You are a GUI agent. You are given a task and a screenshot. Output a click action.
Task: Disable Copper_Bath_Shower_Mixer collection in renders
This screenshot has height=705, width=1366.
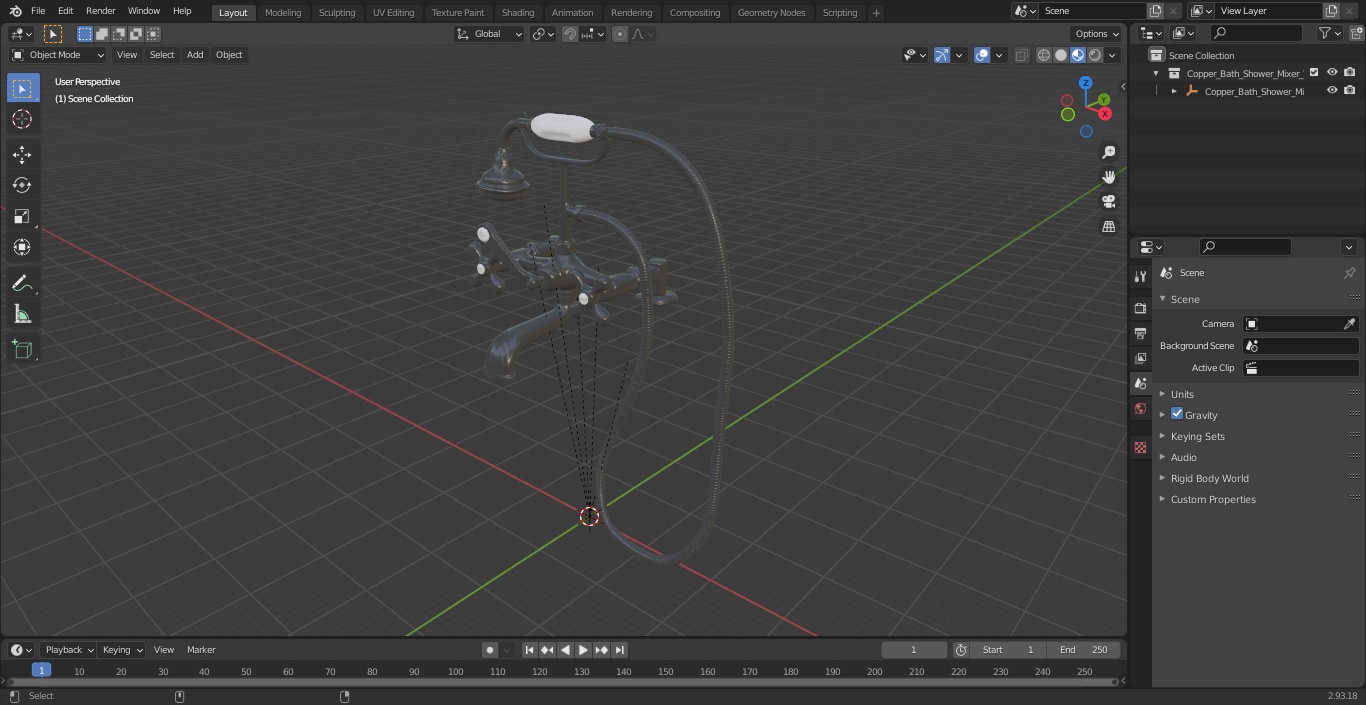point(1350,73)
